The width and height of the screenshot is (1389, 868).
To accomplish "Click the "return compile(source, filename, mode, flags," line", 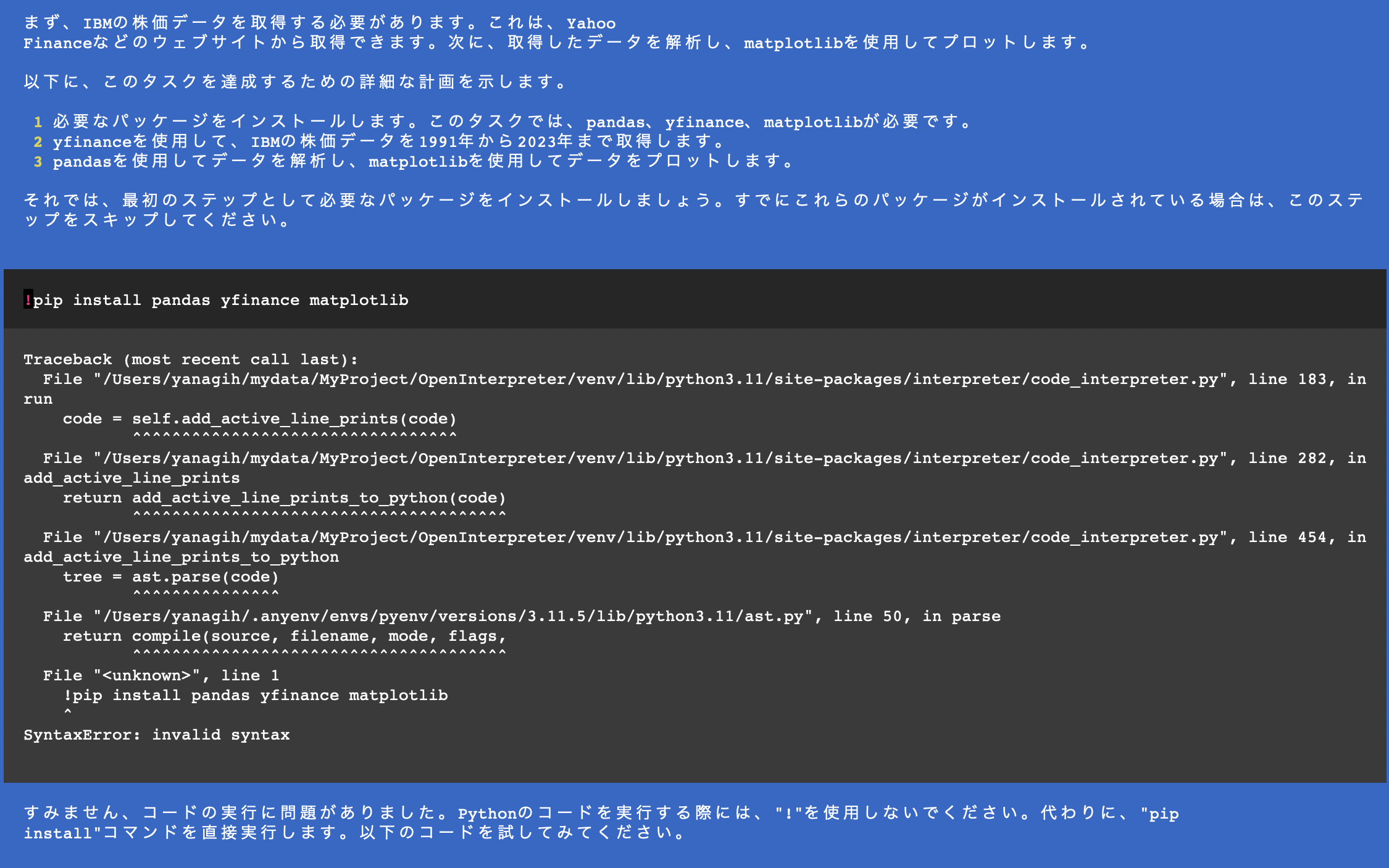I will pos(284,635).
